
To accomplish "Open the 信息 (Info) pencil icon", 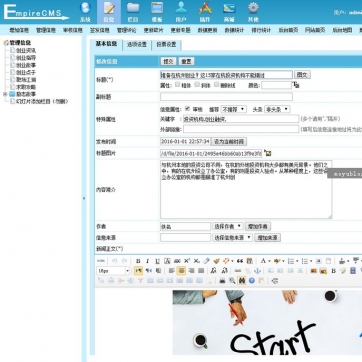I will pos(109,8).
